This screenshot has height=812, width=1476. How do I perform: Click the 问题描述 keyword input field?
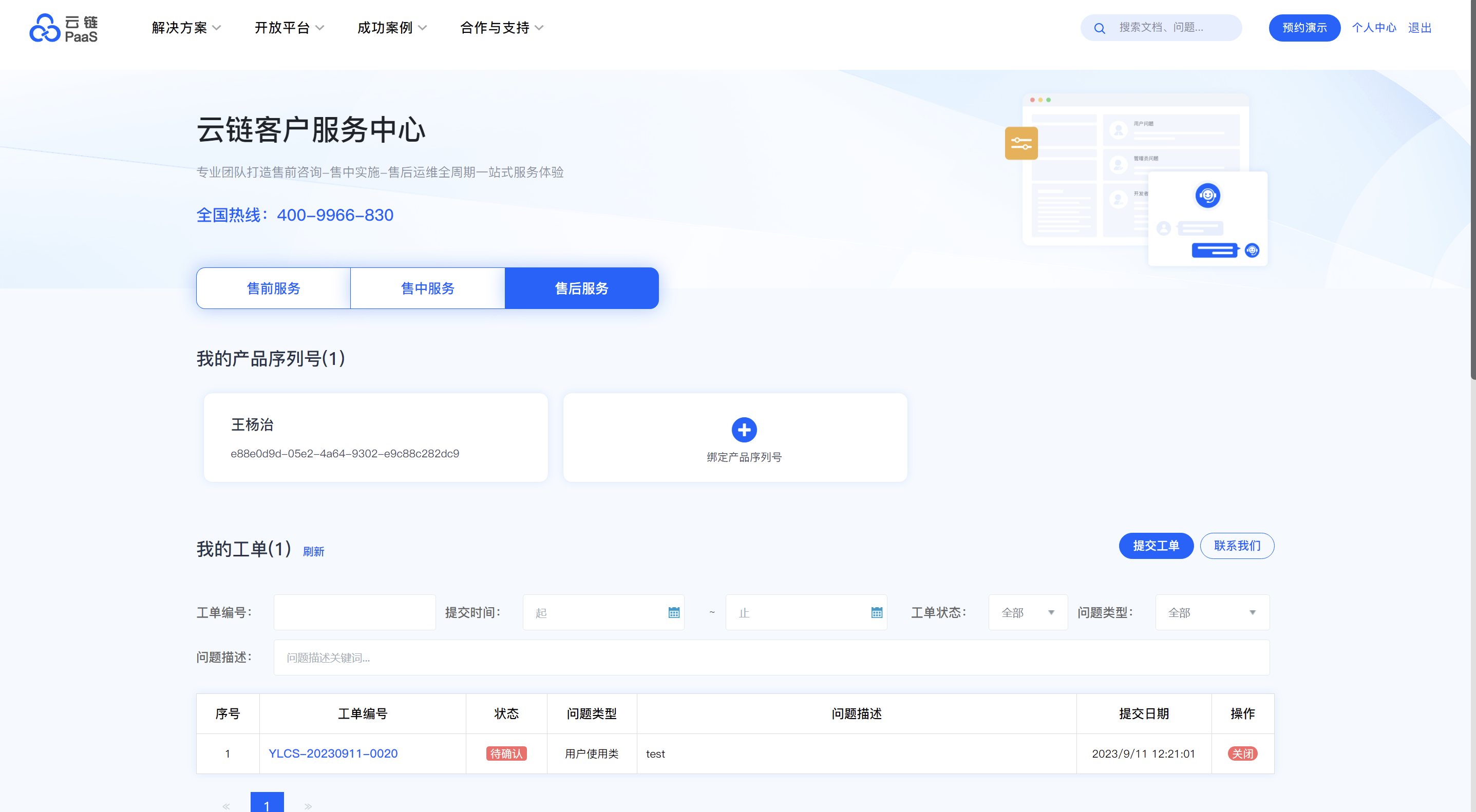coord(771,657)
